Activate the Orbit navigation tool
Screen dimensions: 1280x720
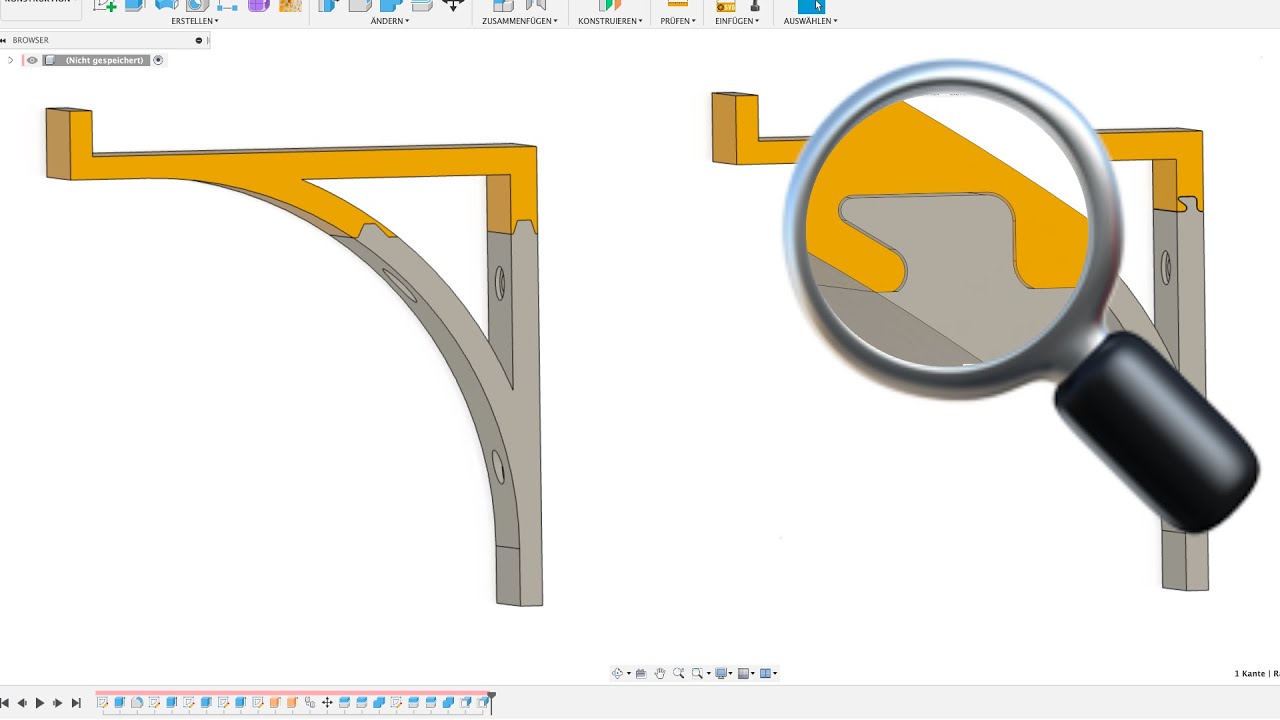pyautogui.click(x=617, y=673)
